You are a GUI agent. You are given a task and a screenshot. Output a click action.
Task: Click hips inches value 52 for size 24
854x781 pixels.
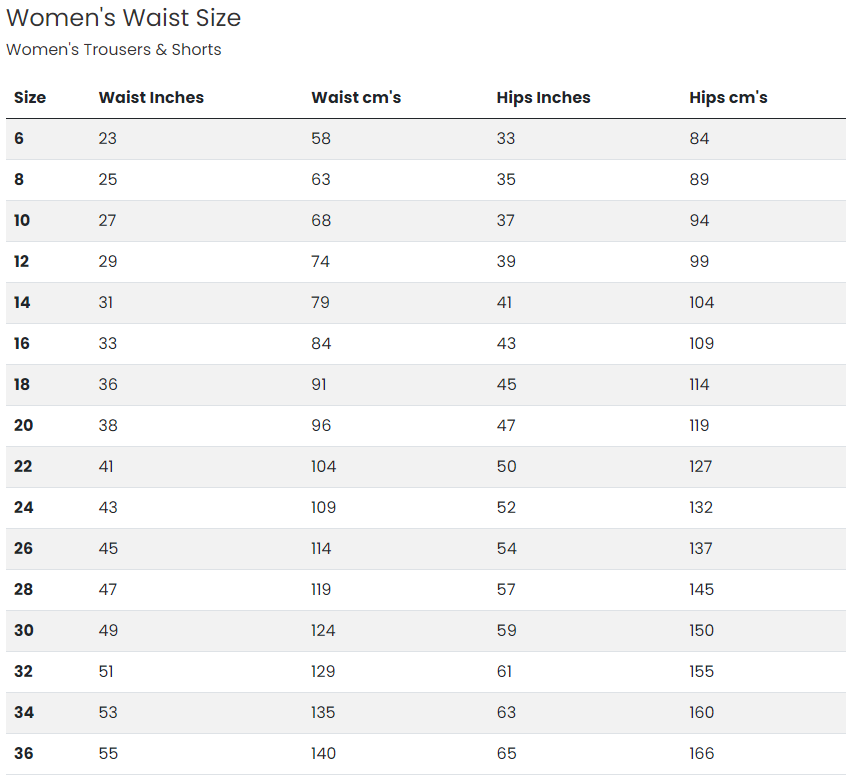click(506, 508)
